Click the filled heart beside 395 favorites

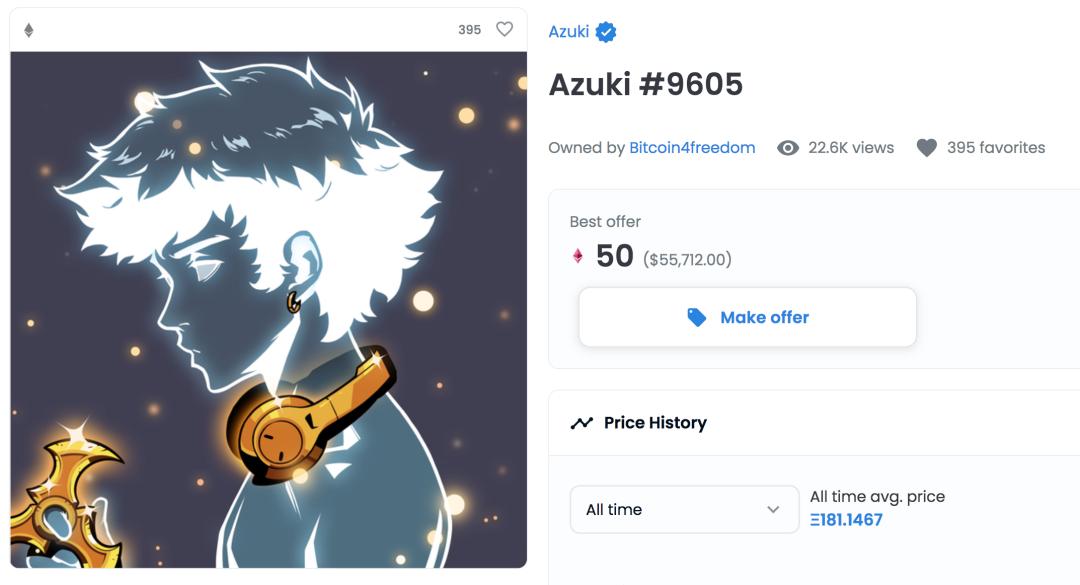(x=926, y=147)
